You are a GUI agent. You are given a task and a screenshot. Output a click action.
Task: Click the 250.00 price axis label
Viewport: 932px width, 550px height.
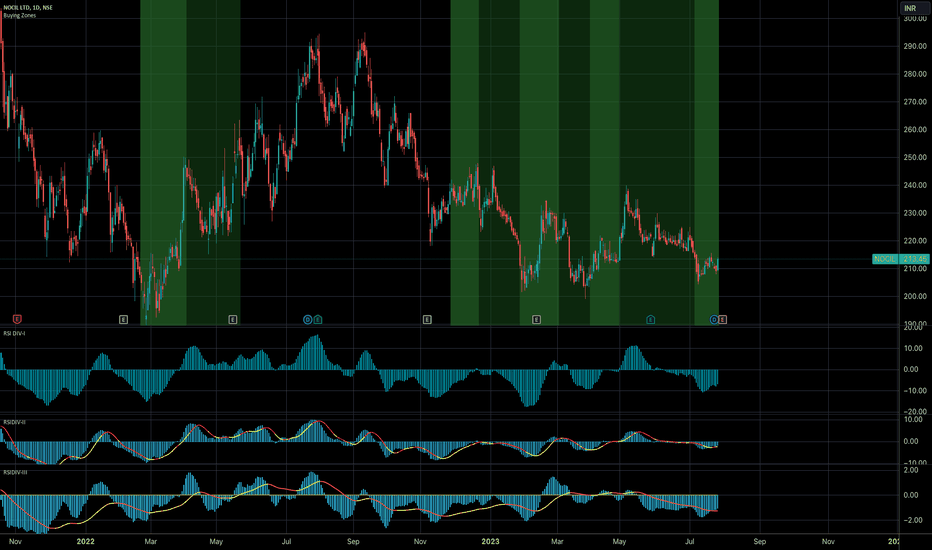pyautogui.click(x=915, y=158)
